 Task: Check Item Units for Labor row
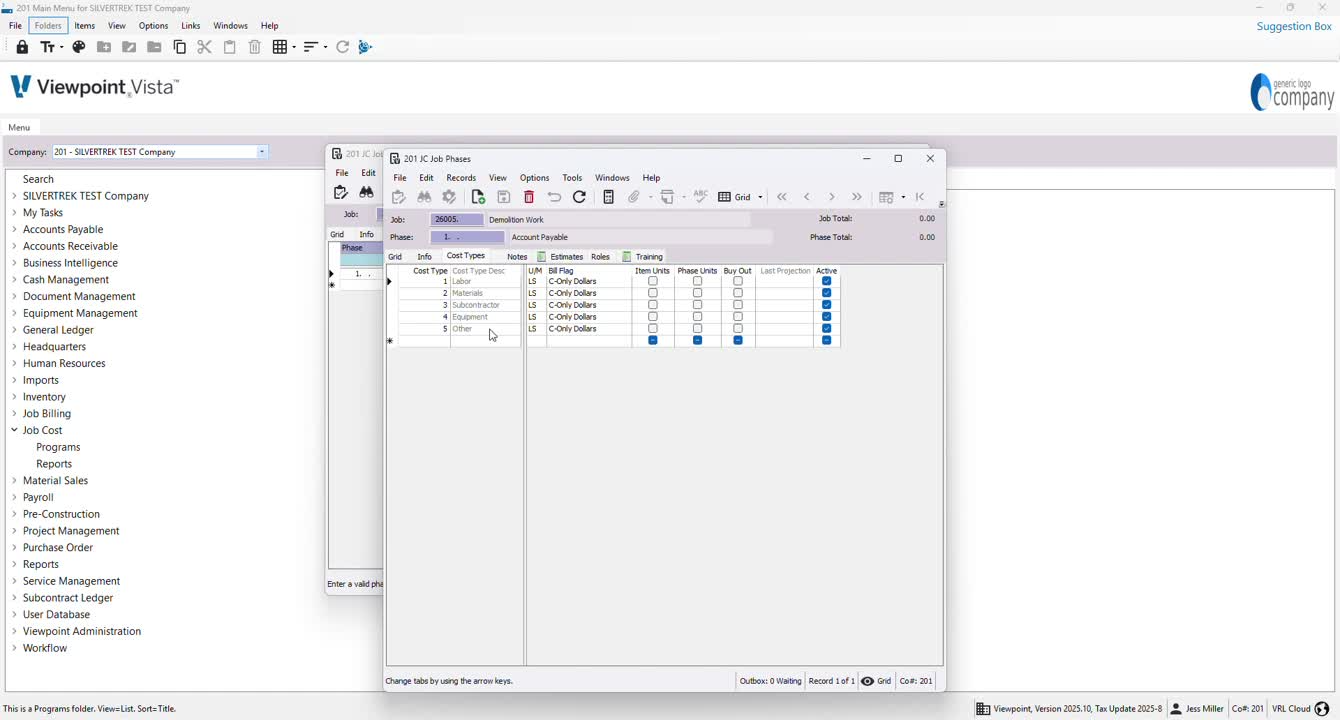[x=653, y=282]
